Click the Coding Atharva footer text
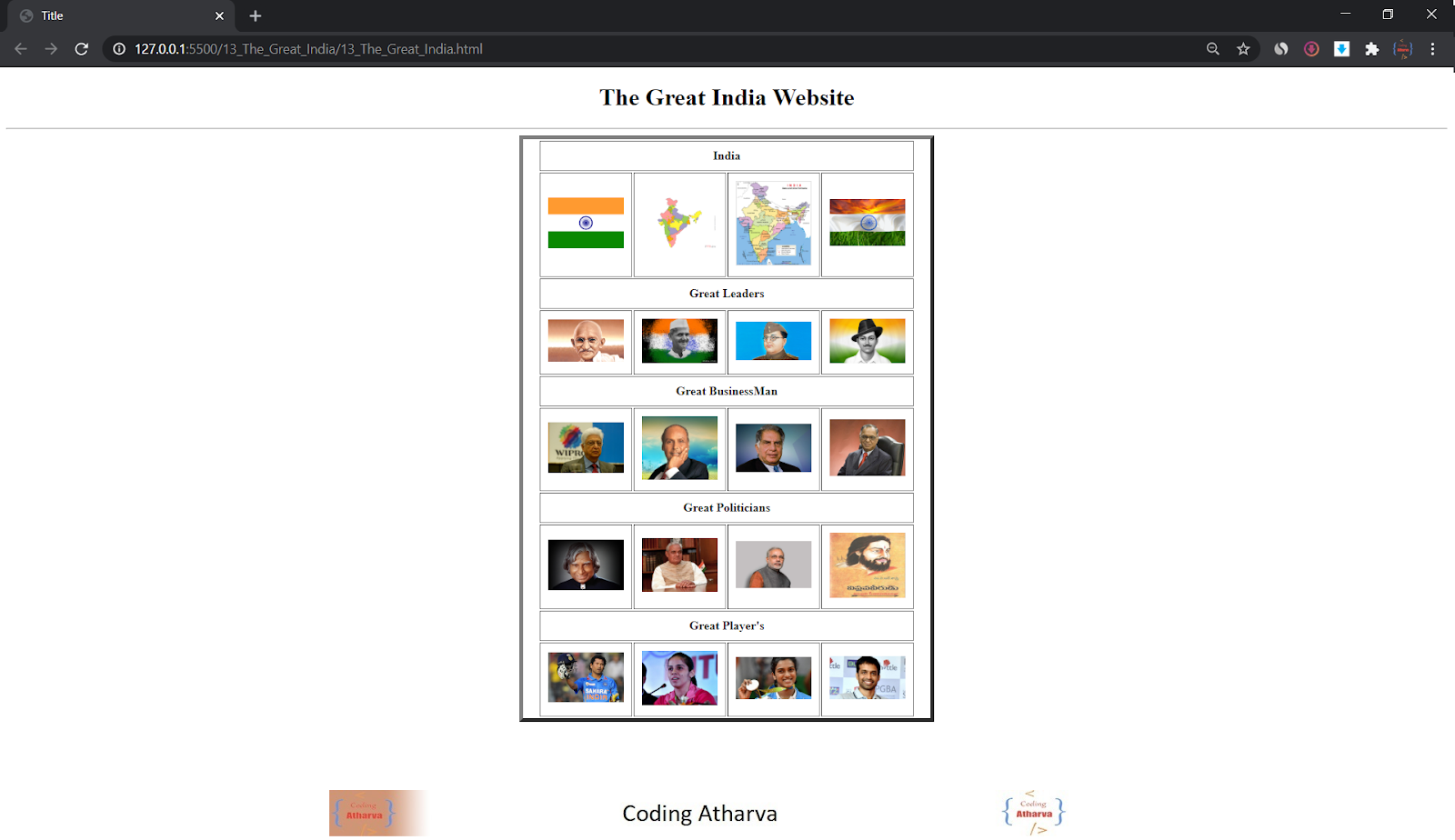 (x=699, y=814)
